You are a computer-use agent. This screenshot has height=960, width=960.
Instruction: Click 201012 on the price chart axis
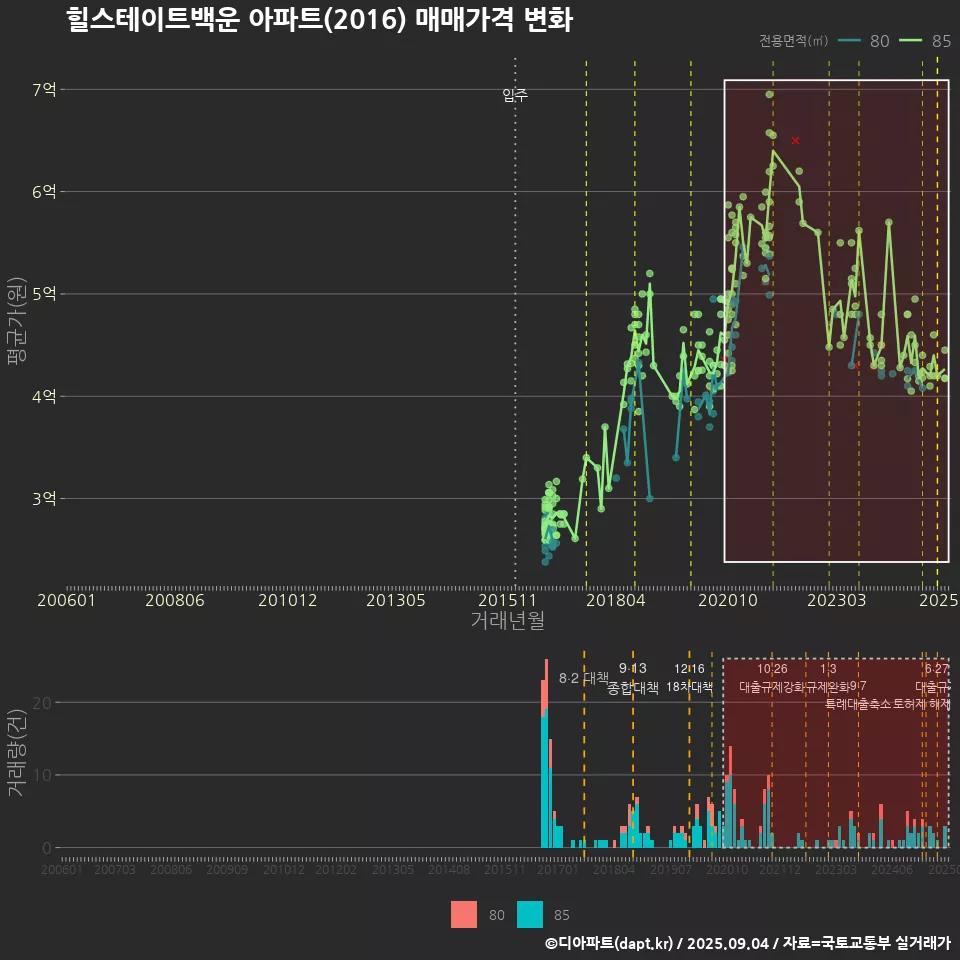pos(287,599)
